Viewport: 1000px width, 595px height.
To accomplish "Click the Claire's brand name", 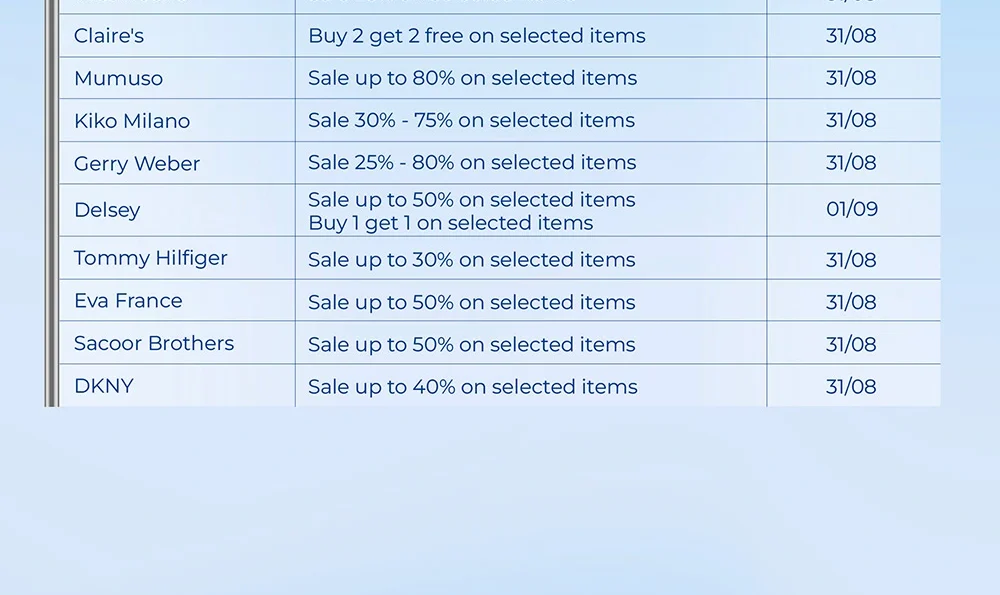I will pyautogui.click(x=109, y=36).
